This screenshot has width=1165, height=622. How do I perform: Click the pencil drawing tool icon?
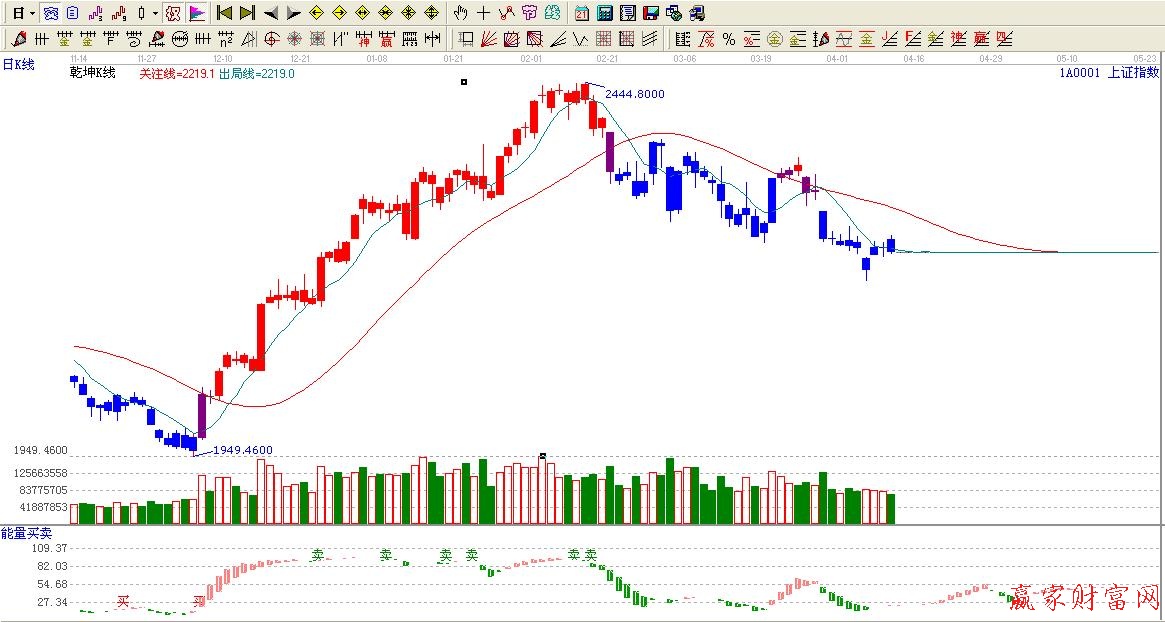[x=19, y=39]
